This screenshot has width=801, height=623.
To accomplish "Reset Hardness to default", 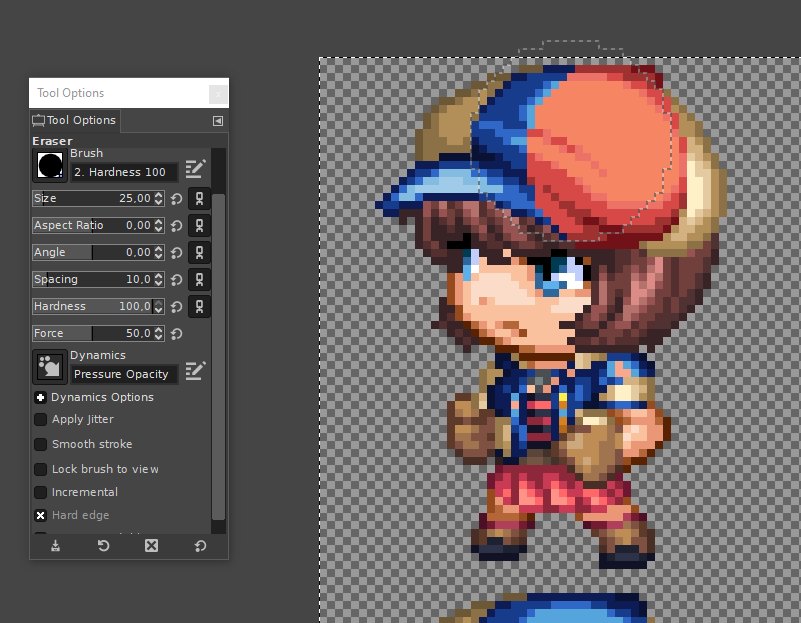I will click(x=176, y=306).
